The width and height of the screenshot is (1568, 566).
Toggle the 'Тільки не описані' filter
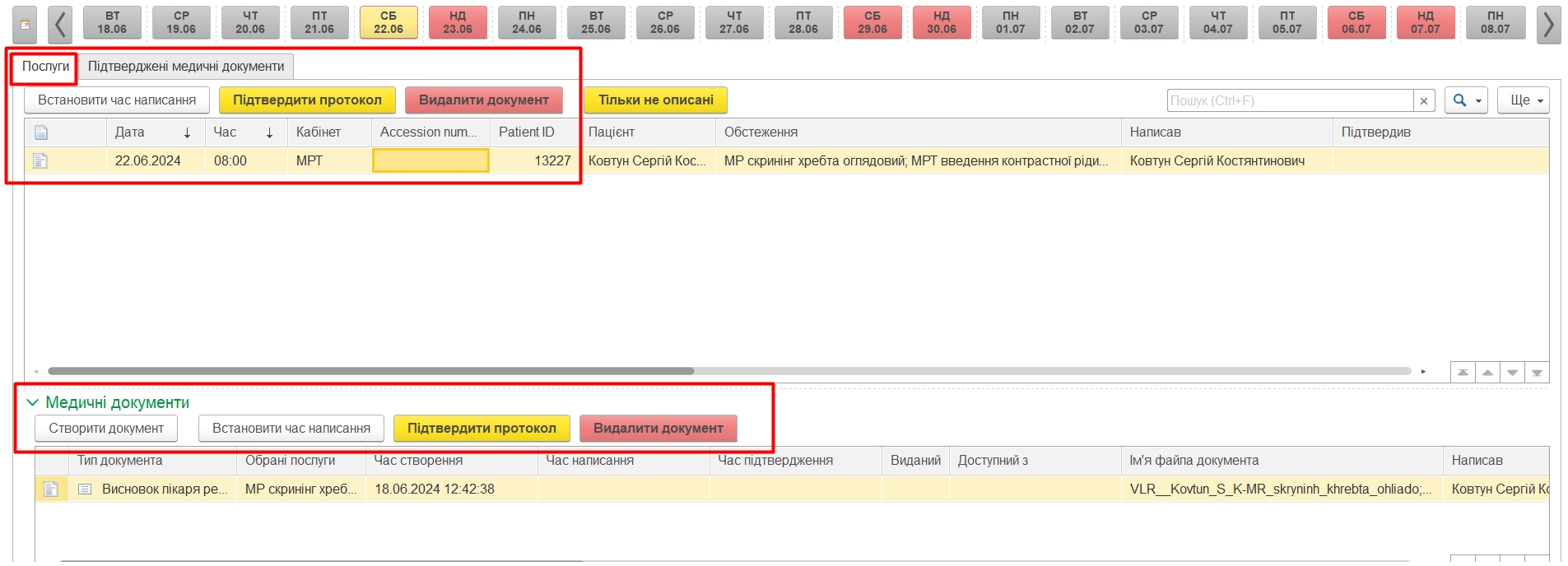pyautogui.click(x=655, y=100)
